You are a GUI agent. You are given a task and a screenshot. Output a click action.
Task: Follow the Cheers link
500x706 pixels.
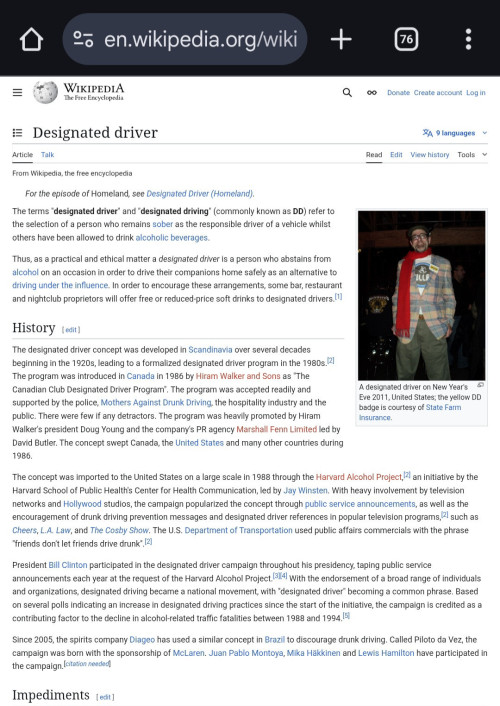[x=24, y=530]
